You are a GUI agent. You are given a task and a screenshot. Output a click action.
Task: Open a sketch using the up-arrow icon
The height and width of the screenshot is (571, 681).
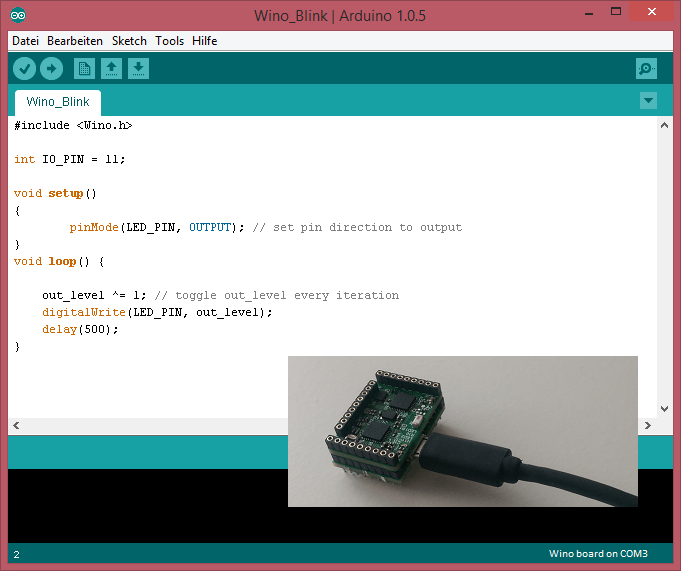click(x=111, y=69)
